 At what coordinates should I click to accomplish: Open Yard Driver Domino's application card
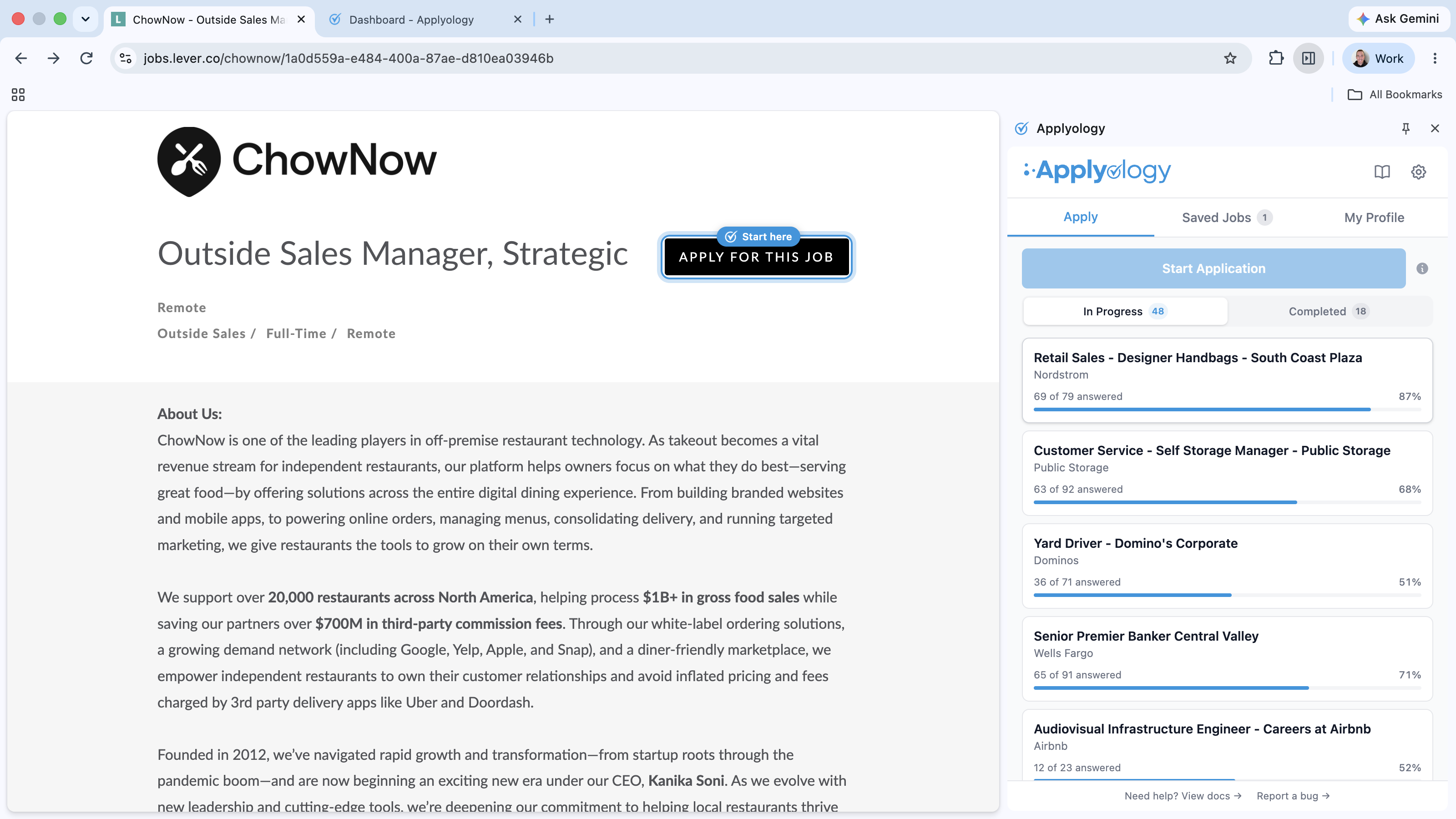point(1227,566)
